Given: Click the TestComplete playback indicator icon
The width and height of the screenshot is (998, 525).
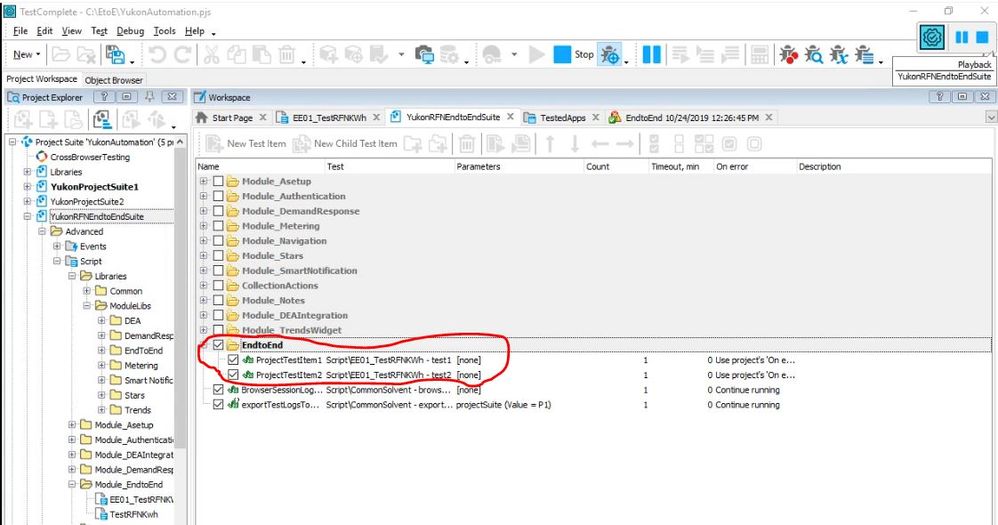Looking at the screenshot, I should 932,37.
